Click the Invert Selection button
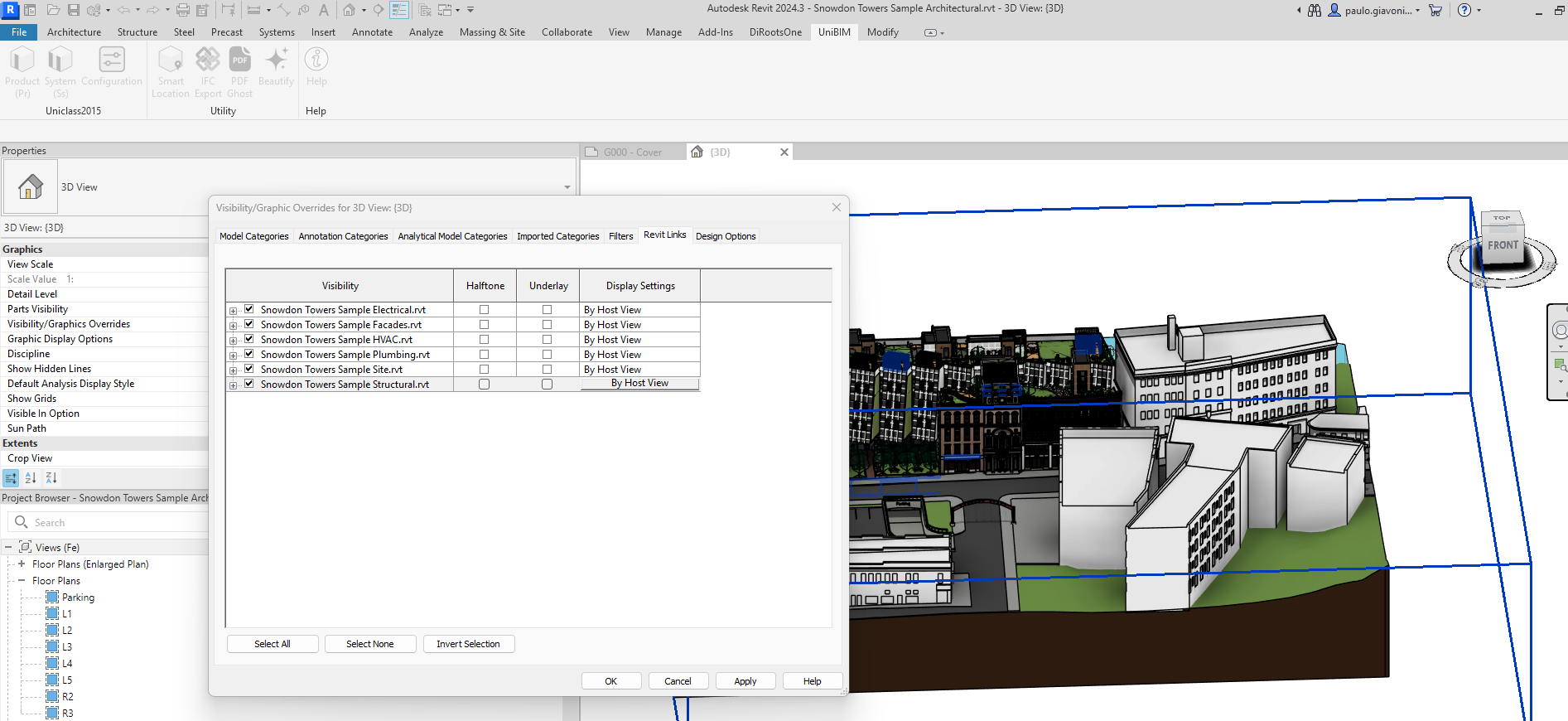The height and width of the screenshot is (721, 1568). point(469,644)
